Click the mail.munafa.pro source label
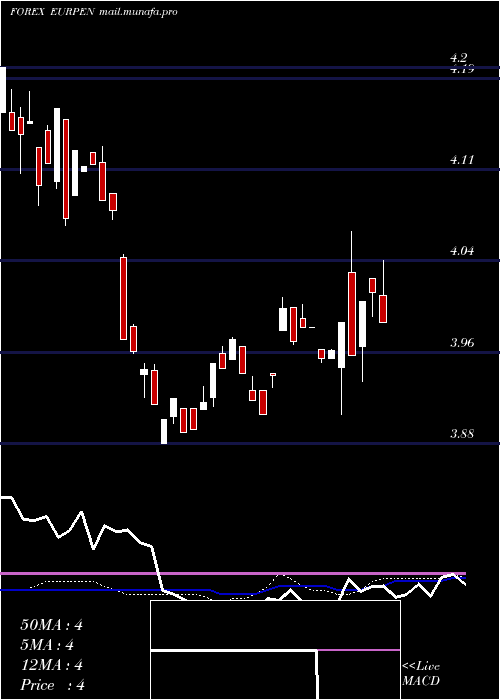This screenshot has width=500, height=700. click(138, 12)
